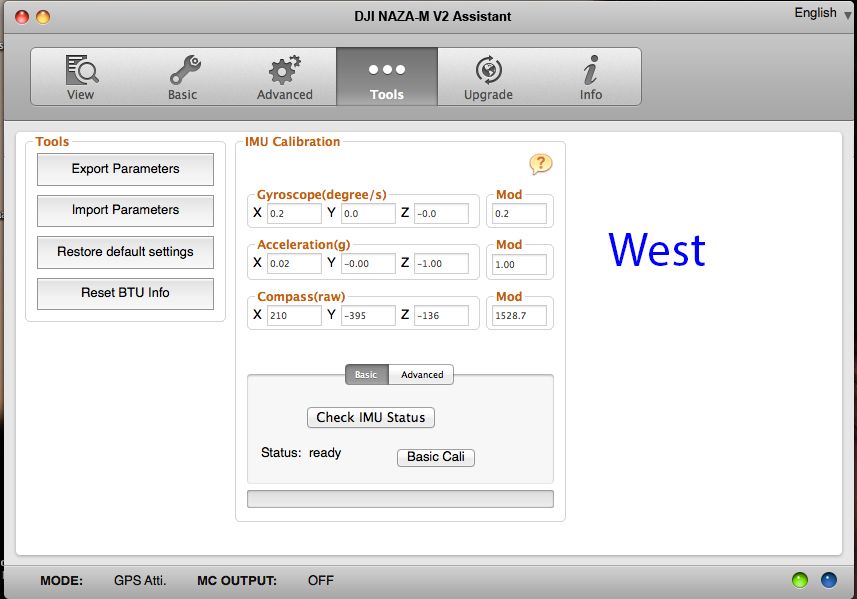Click the Compass Z value field
Screen dimensions: 857x599
coord(441,315)
